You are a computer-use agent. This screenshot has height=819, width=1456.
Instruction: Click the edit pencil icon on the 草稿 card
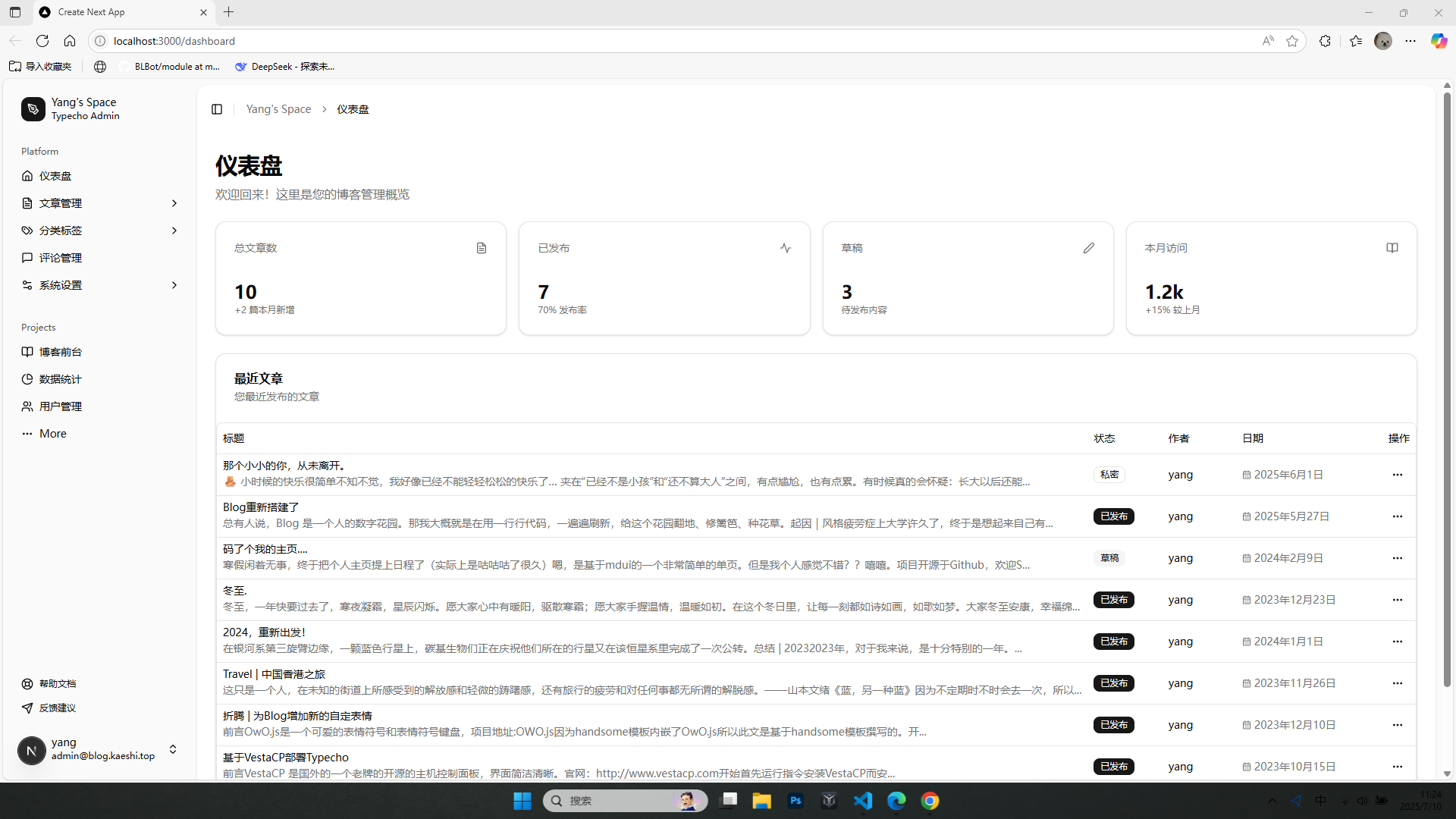pyautogui.click(x=1088, y=248)
